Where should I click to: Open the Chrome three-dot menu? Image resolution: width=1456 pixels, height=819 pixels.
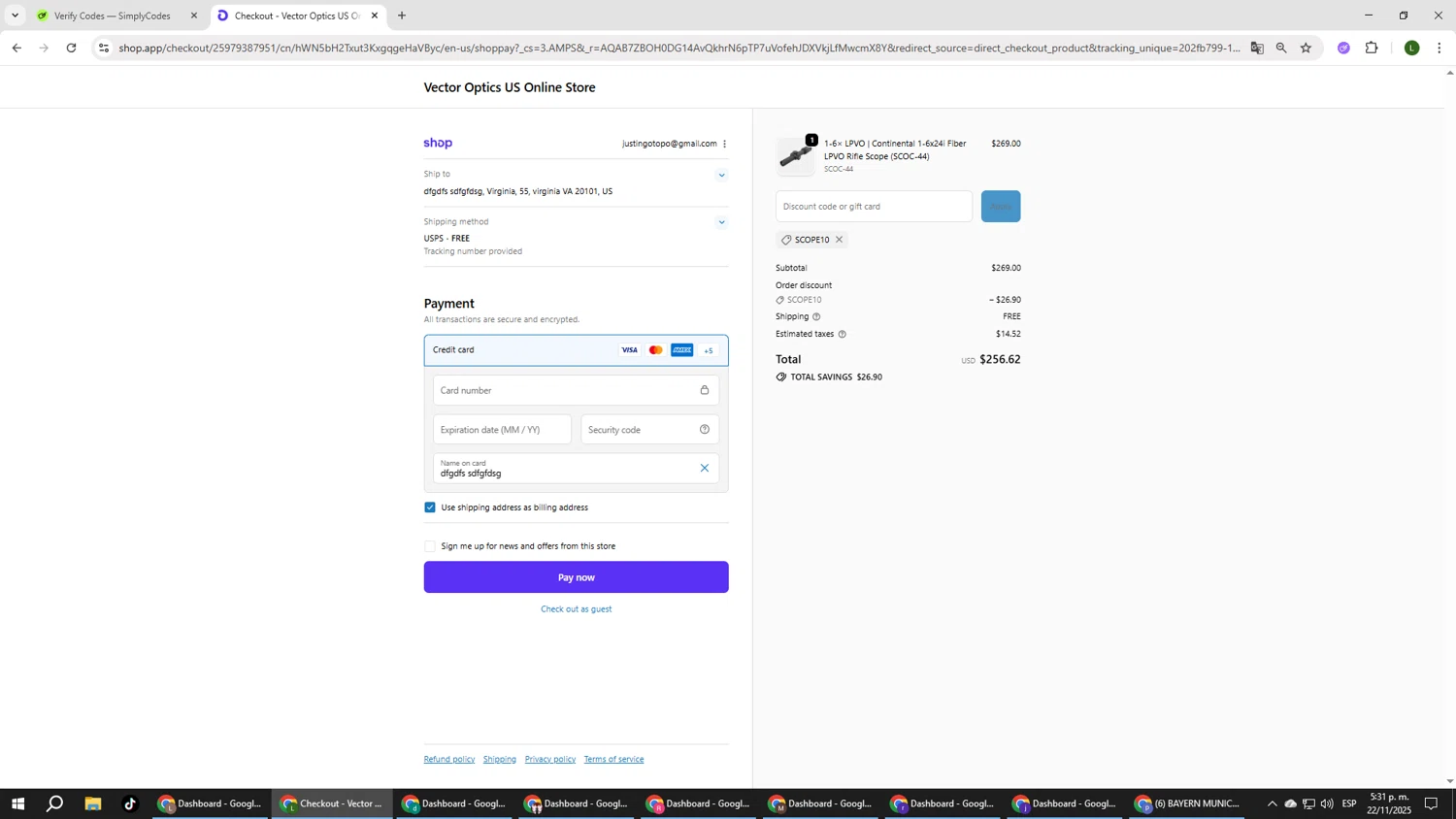1439,48
